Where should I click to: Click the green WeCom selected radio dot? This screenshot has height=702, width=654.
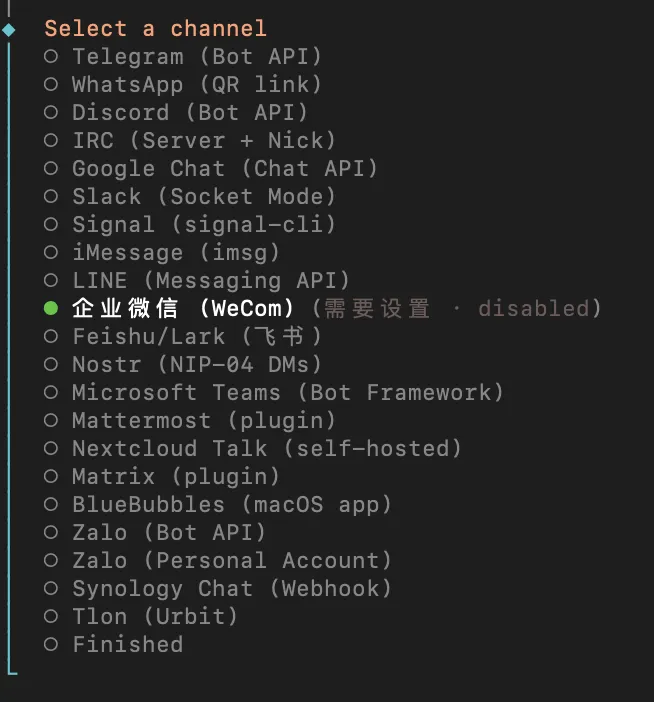pyautogui.click(x=51, y=309)
